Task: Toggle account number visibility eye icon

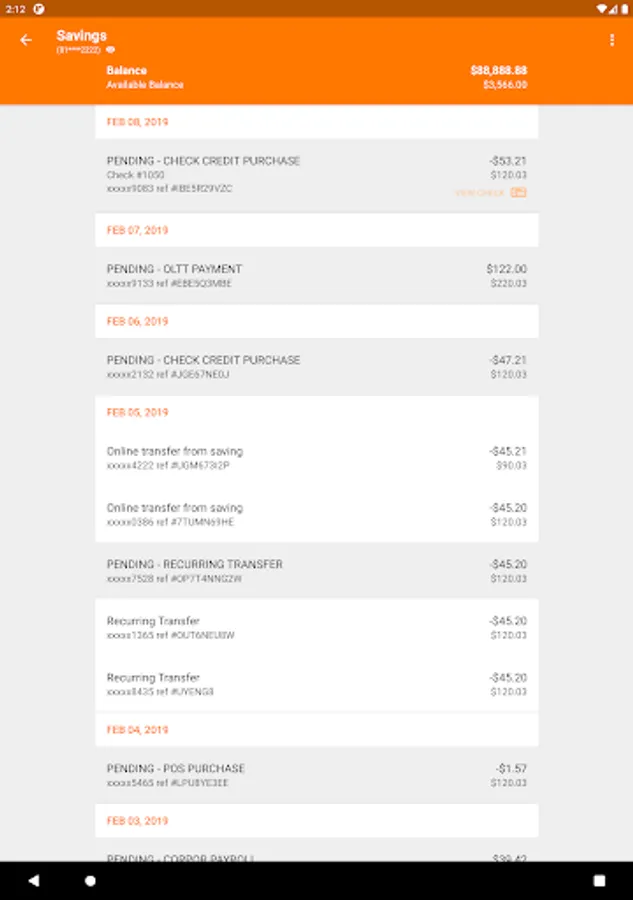Action: [111, 49]
